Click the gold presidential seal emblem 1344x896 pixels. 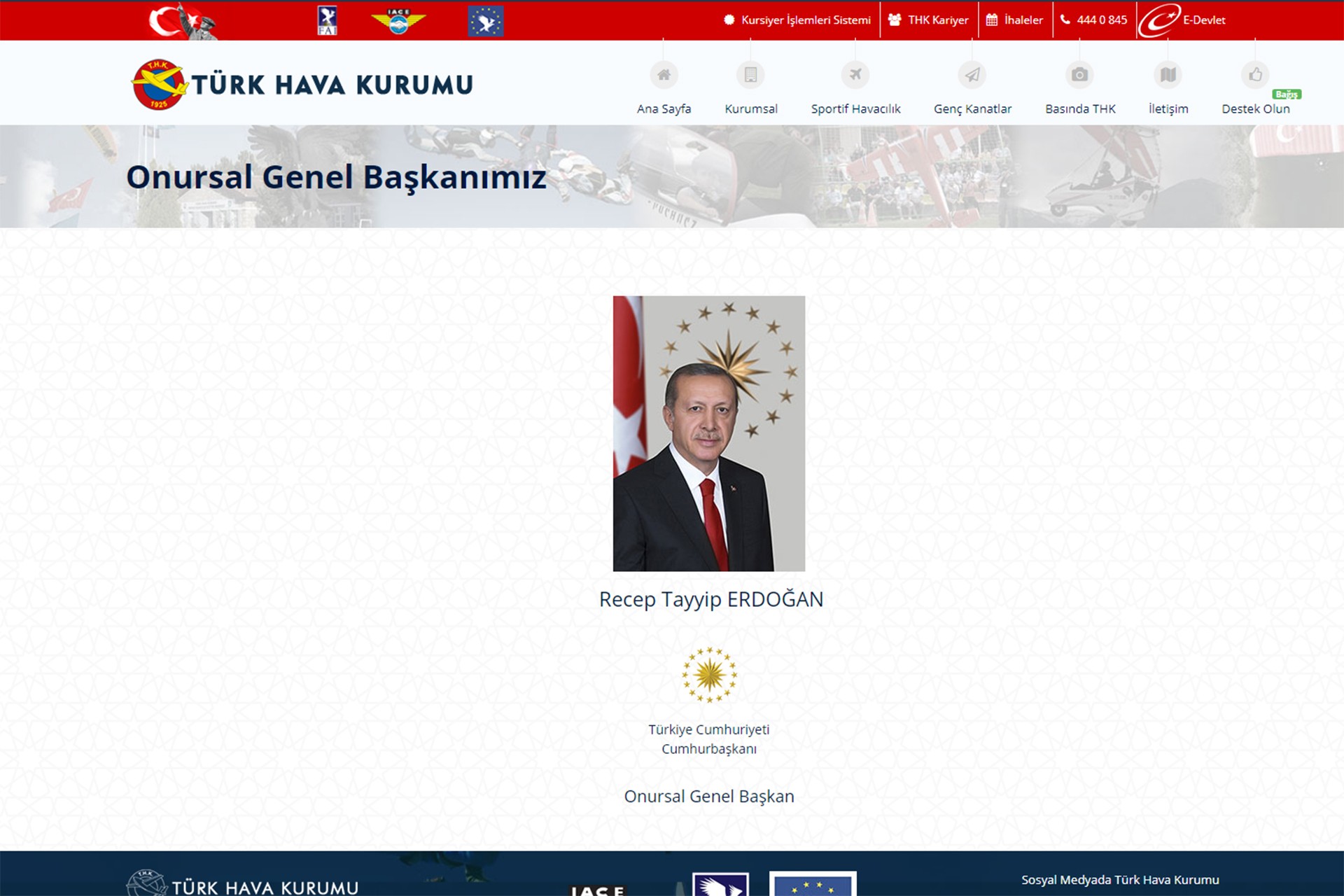[x=709, y=675]
